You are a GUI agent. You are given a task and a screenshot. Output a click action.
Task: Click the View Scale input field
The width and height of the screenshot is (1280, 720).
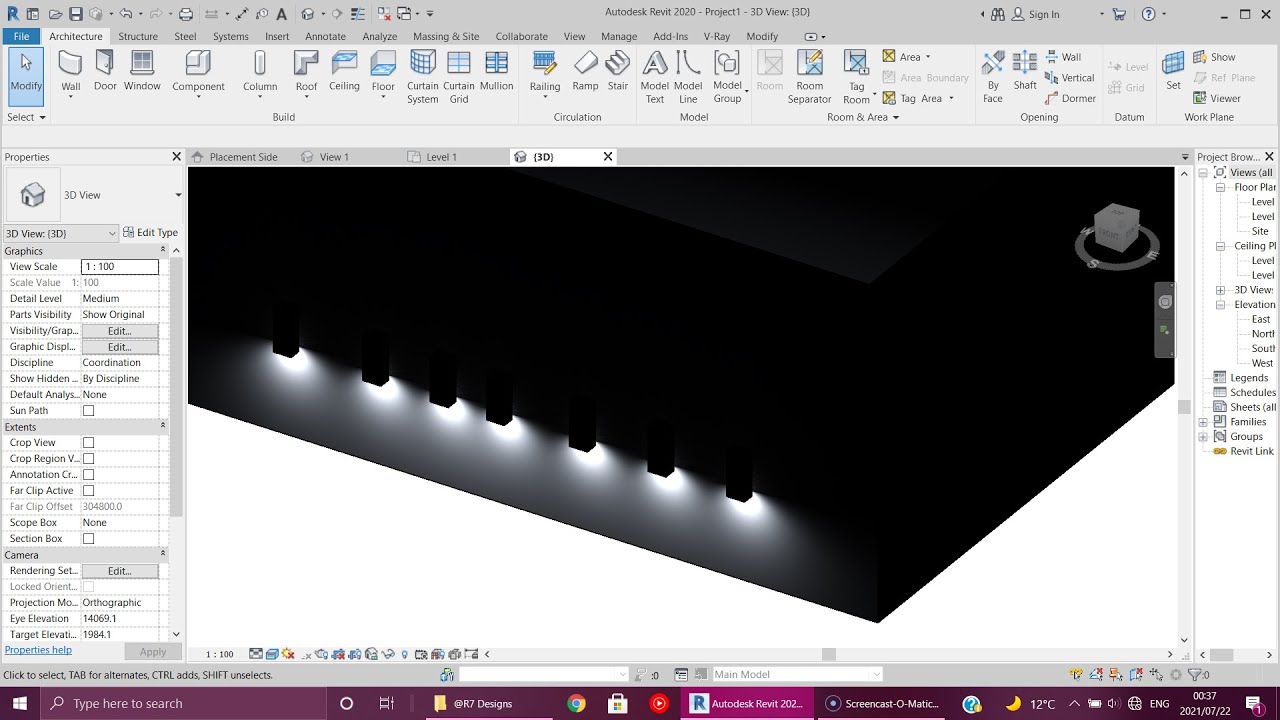119,267
